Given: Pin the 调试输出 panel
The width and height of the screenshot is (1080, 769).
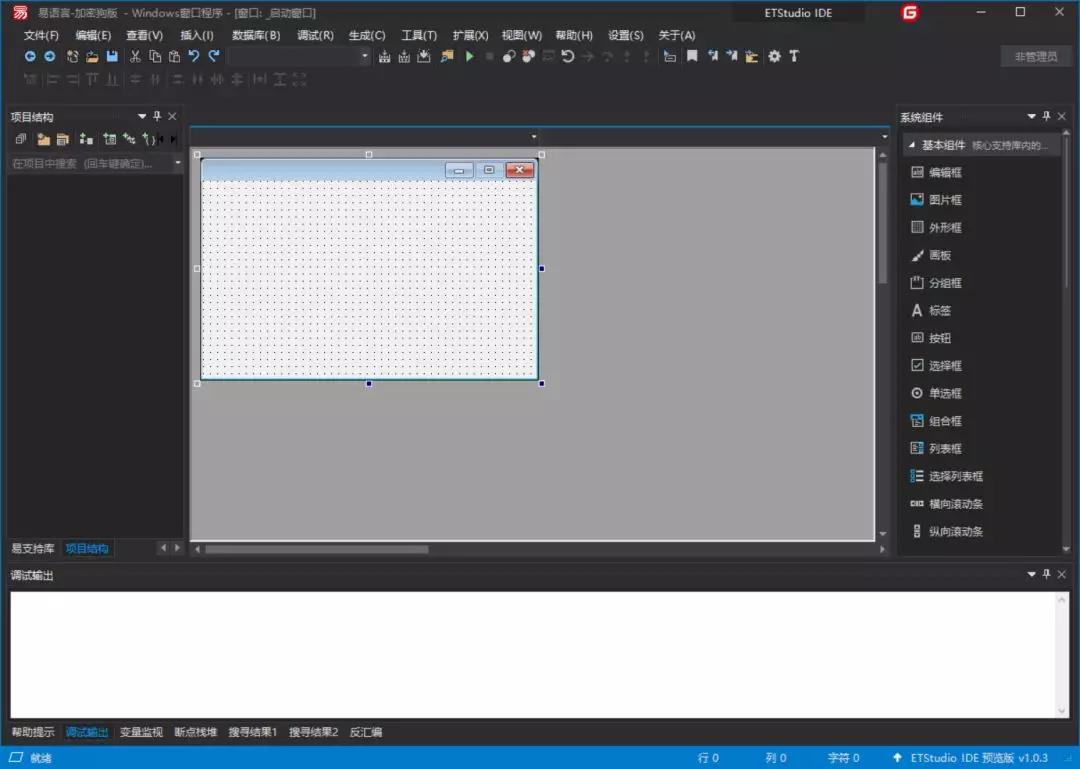Looking at the screenshot, I should click(1046, 574).
